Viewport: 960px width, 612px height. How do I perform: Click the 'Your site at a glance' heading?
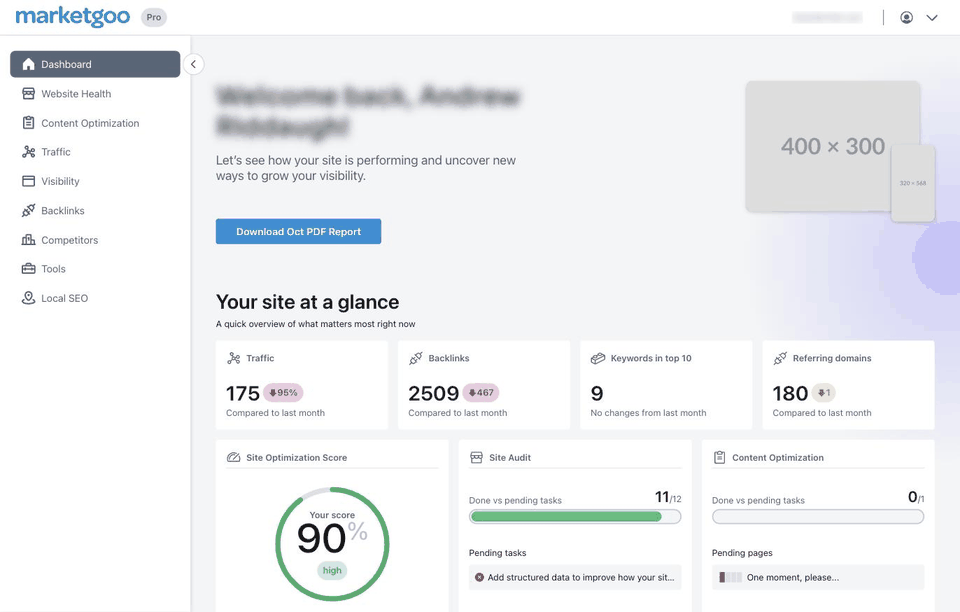point(307,302)
